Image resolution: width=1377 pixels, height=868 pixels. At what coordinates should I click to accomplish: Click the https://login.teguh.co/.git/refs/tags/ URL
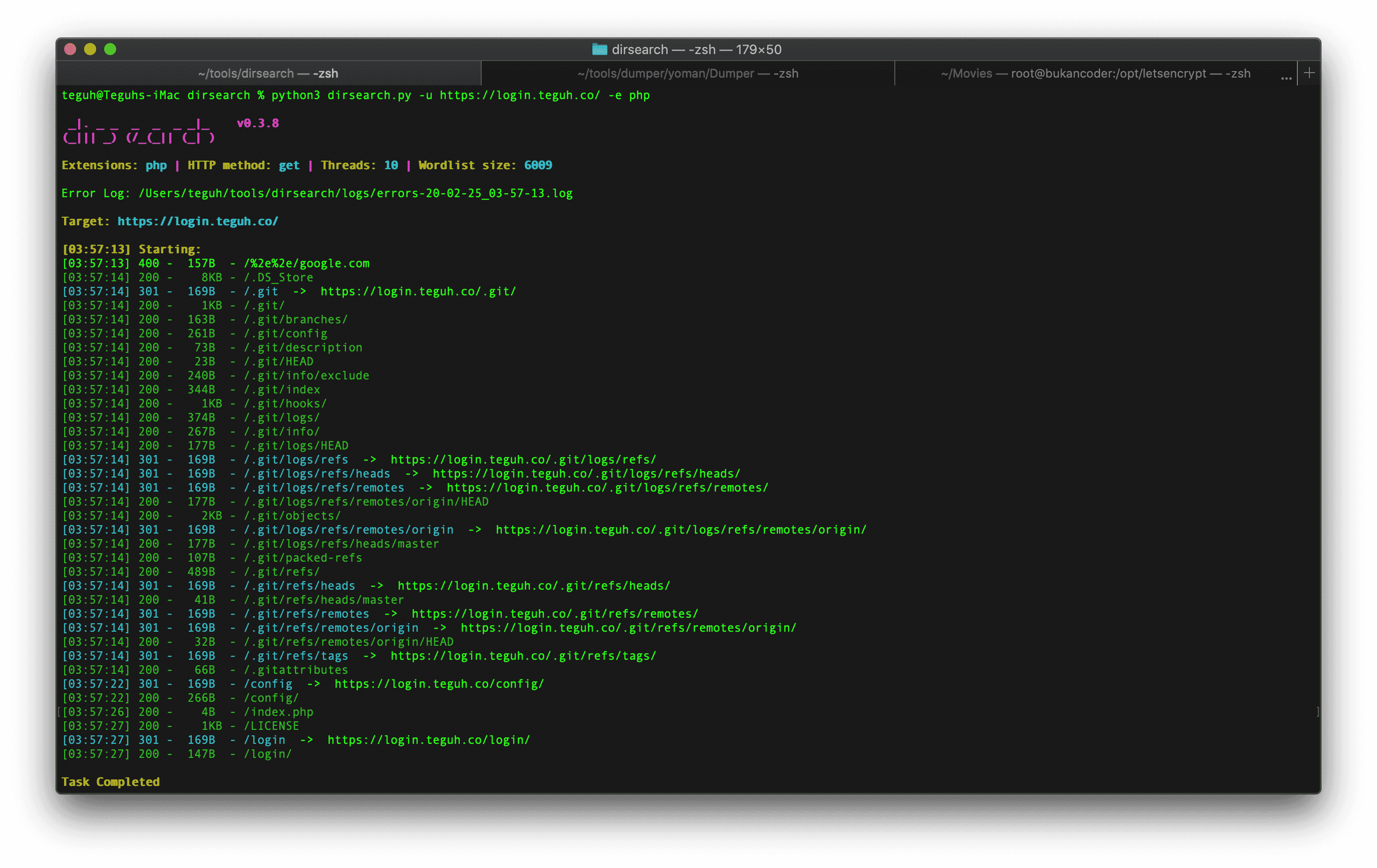(523, 656)
